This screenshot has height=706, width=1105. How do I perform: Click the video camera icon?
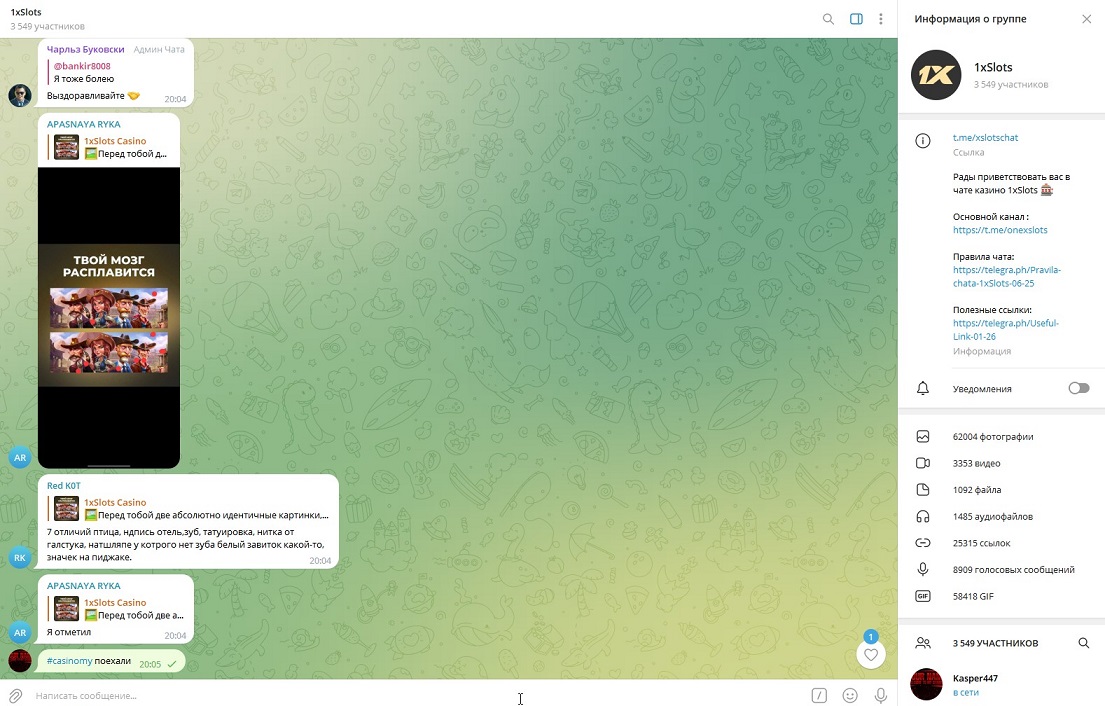[x=922, y=463]
